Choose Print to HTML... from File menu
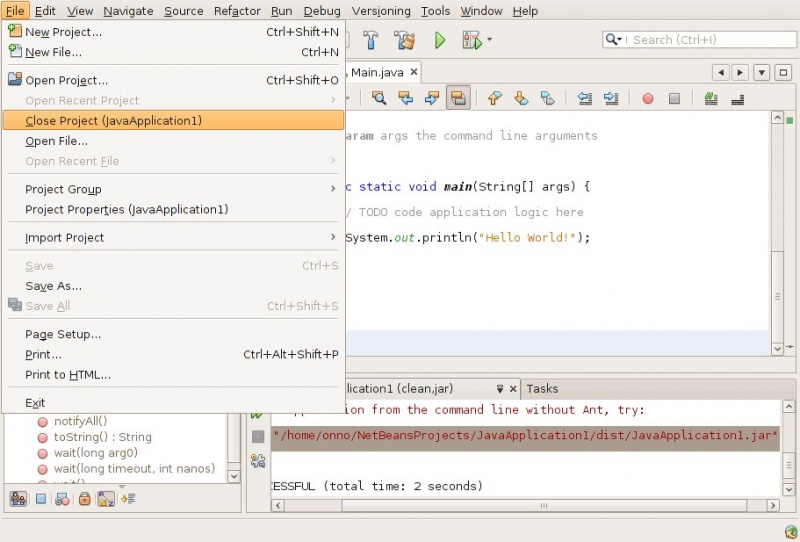The image size is (800, 542). click(68, 374)
